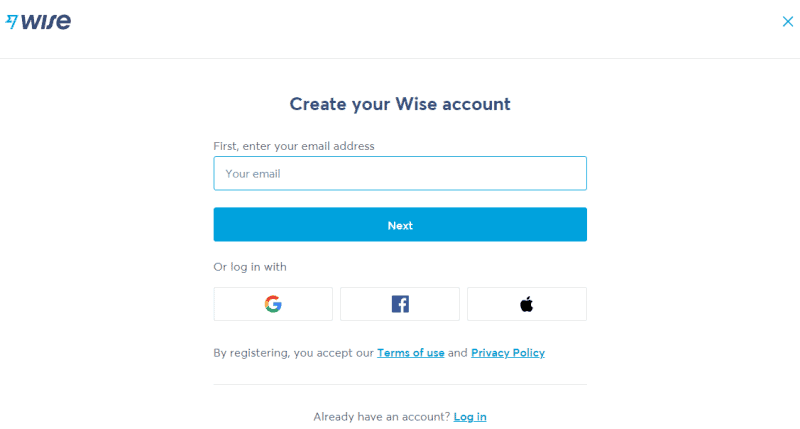Click the 'Already have an account?' text
The image size is (800, 429).
pyautogui.click(x=382, y=417)
